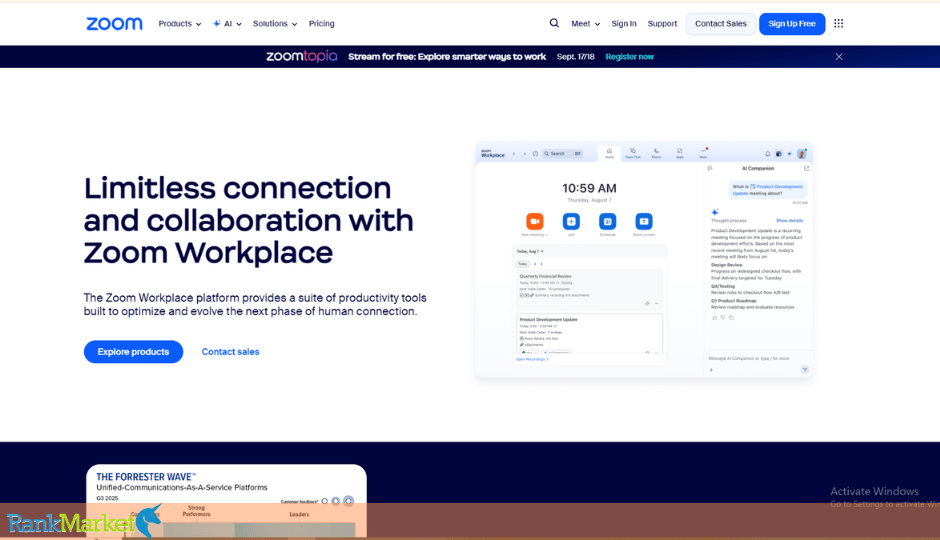Open the apps grid icon beside Sign Up Free

839,23
